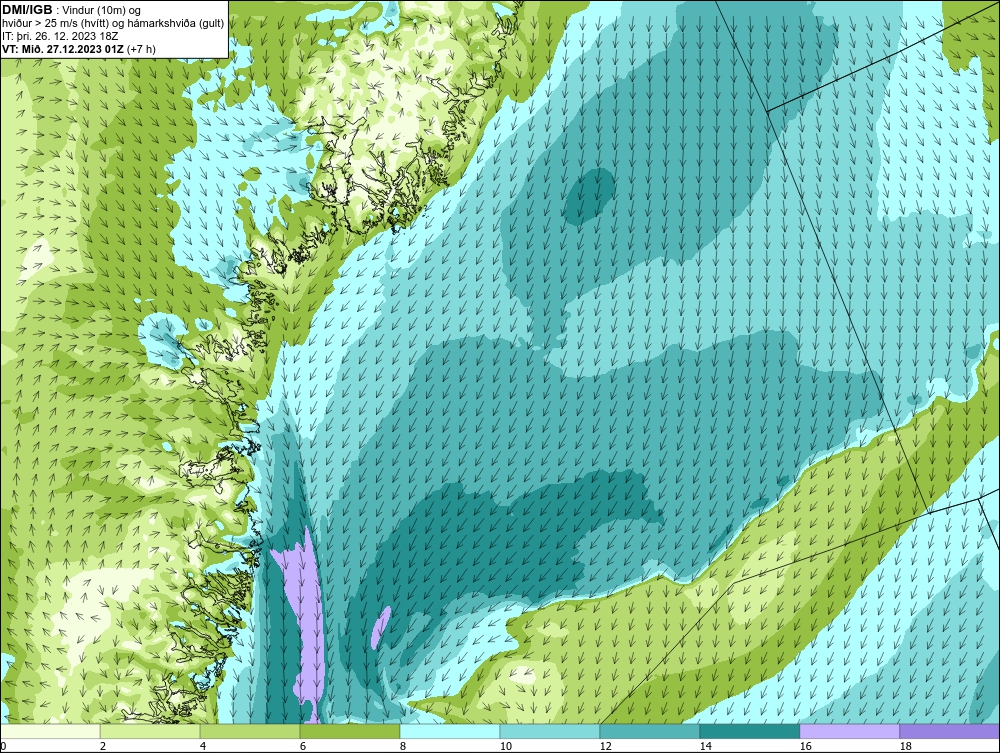Click the "VT: Mið. 27.12.2023 01Z (+7 h)" line
The height and width of the screenshot is (753, 1000).
78,48
